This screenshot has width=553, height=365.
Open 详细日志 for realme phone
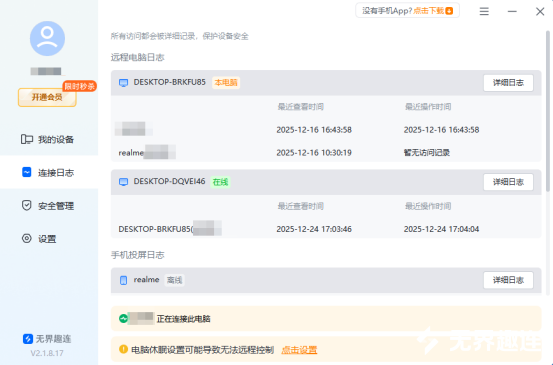[508, 280]
